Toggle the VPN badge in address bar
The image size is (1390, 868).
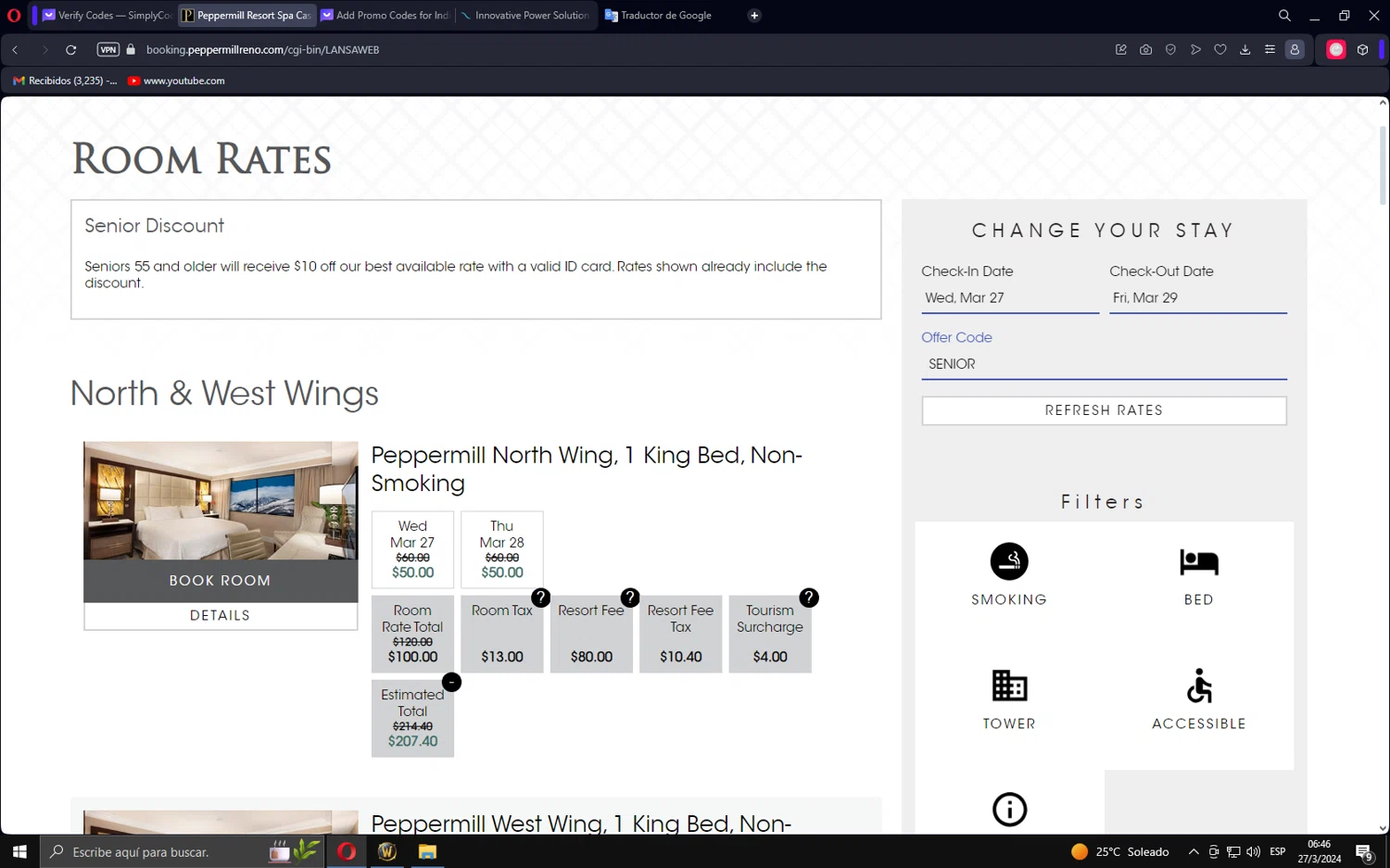coord(108,50)
